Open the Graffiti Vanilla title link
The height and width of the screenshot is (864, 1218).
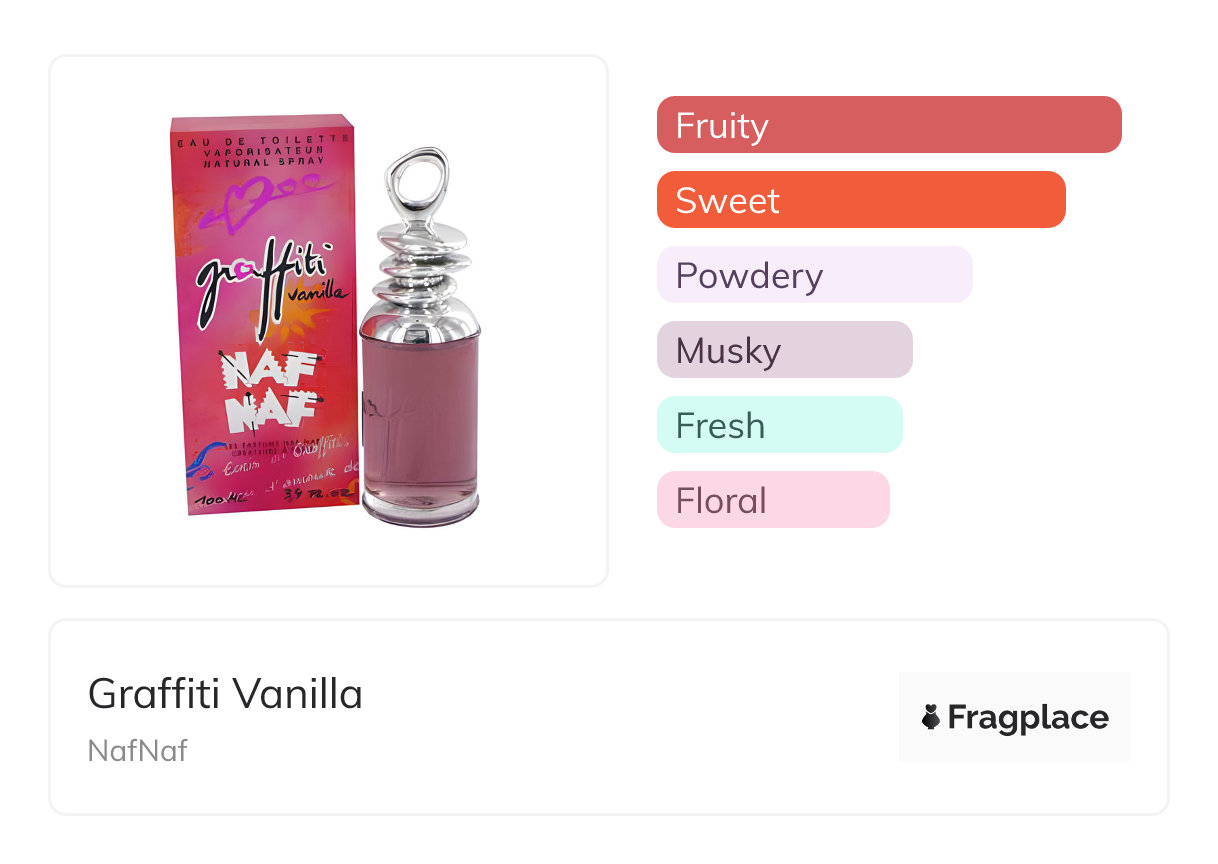[225, 693]
